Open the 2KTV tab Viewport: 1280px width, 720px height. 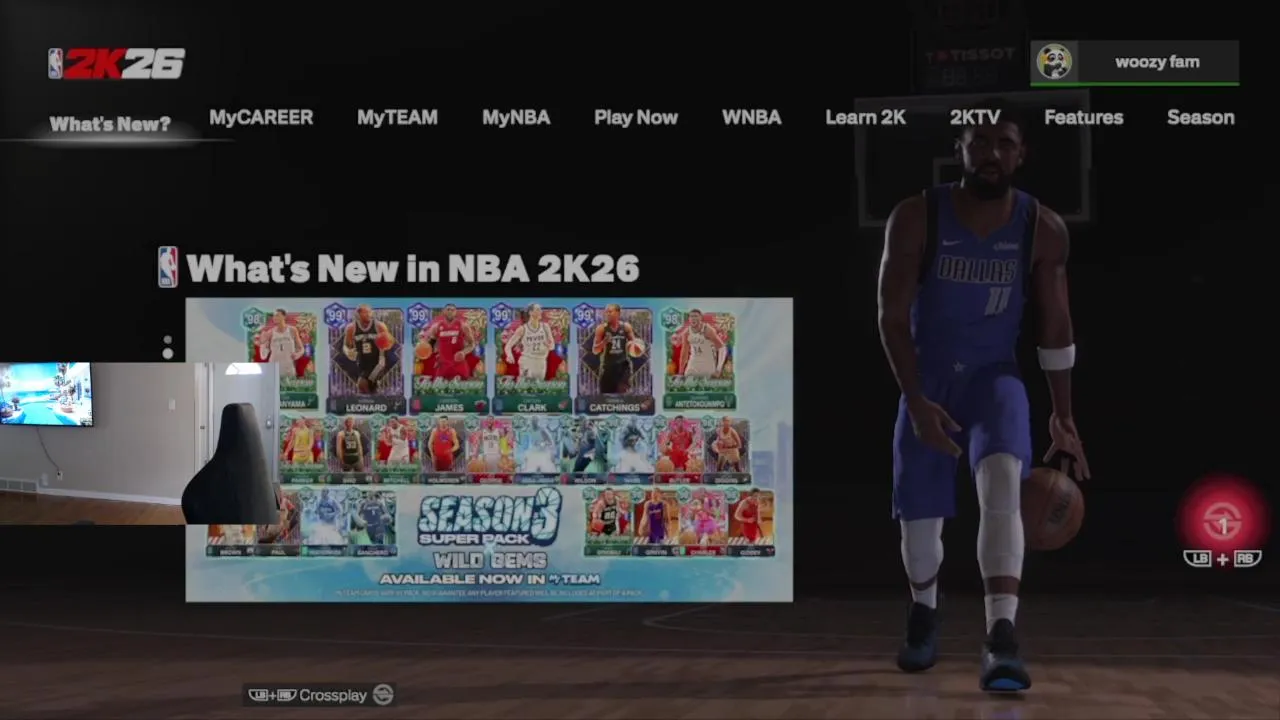pos(975,117)
